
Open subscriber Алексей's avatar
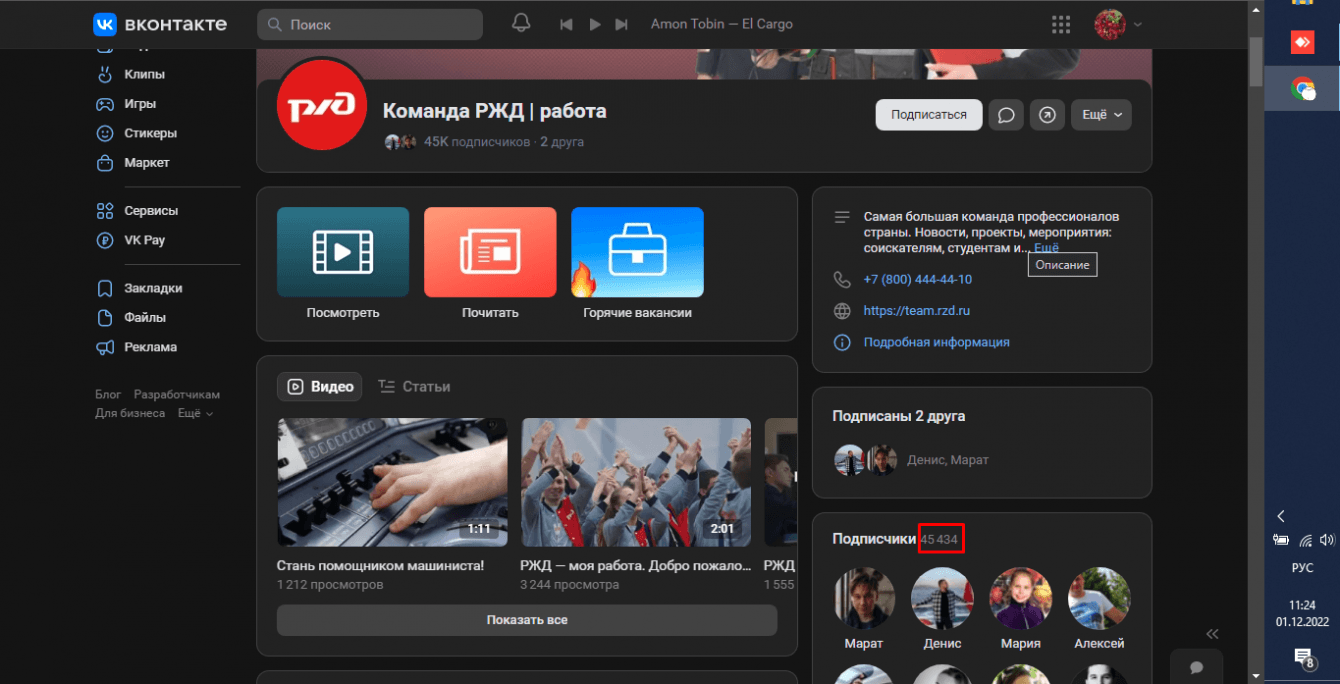coord(1099,598)
